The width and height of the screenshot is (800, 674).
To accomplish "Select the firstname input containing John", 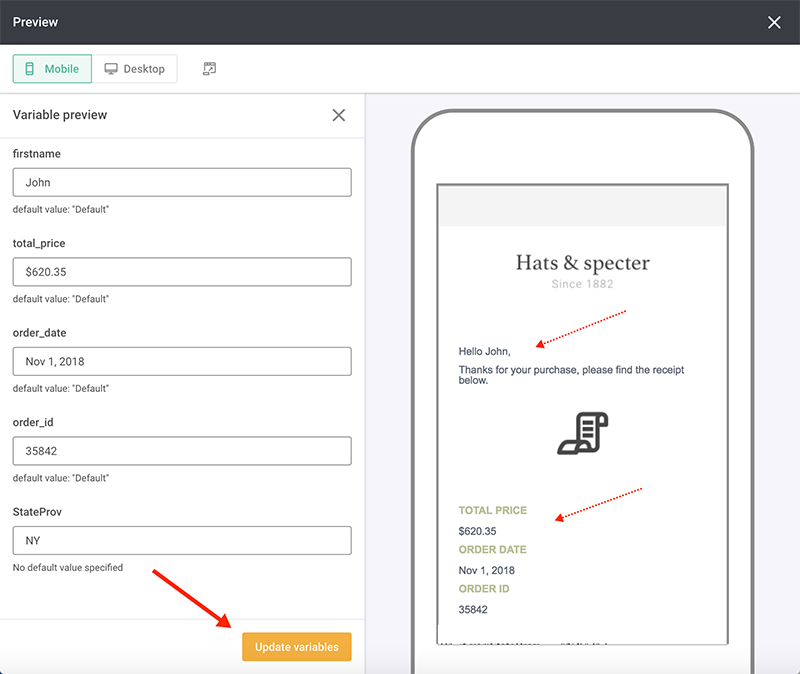I will click(x=181, y=182).
